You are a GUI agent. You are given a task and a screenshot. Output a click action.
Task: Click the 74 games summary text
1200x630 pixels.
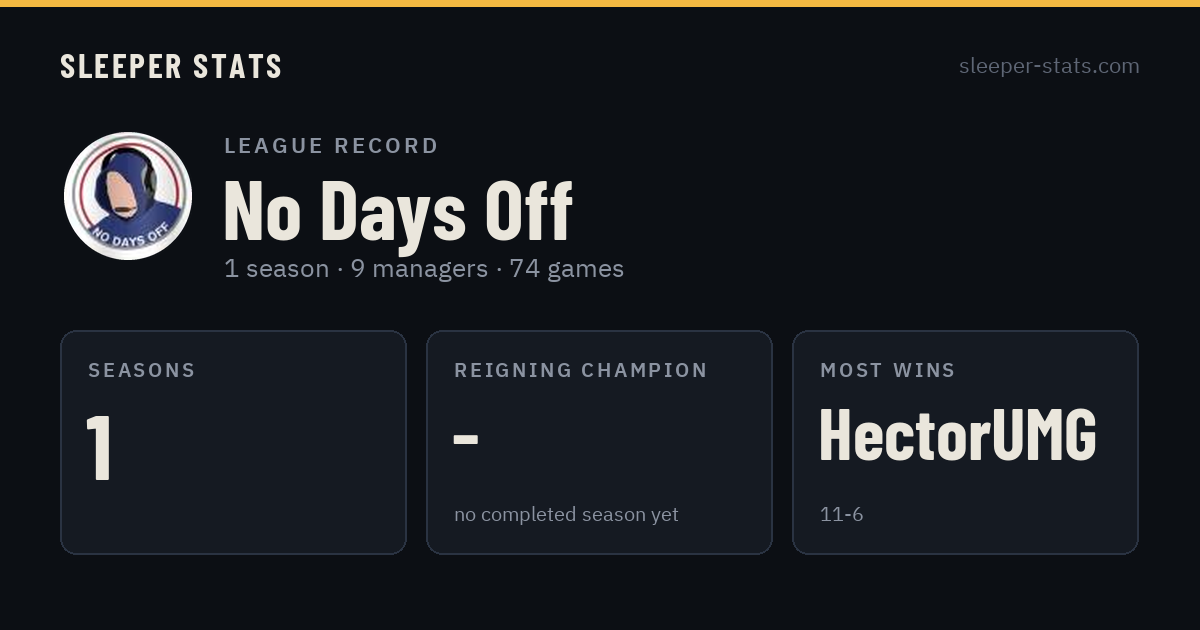(x=567, y=269)
